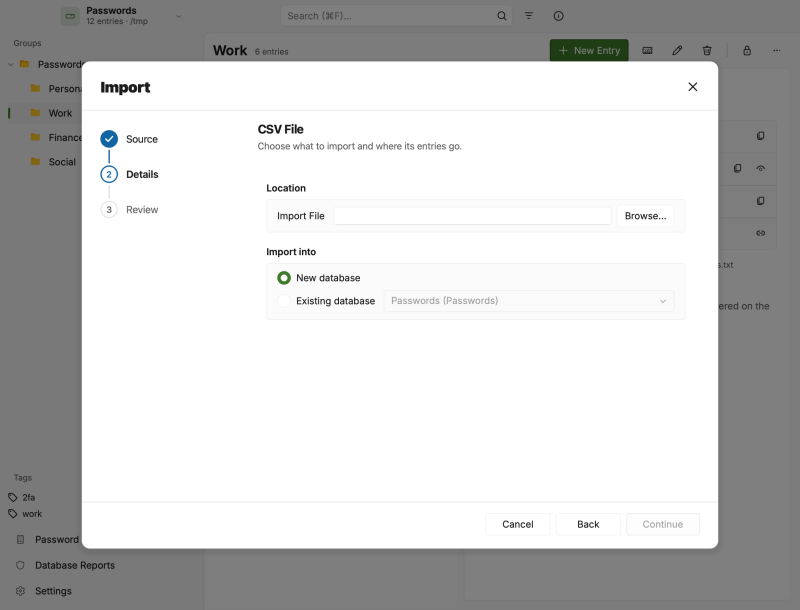Collapse the Passwords root group
This screenshot has width=800, height=610.
tap(11, 64)
